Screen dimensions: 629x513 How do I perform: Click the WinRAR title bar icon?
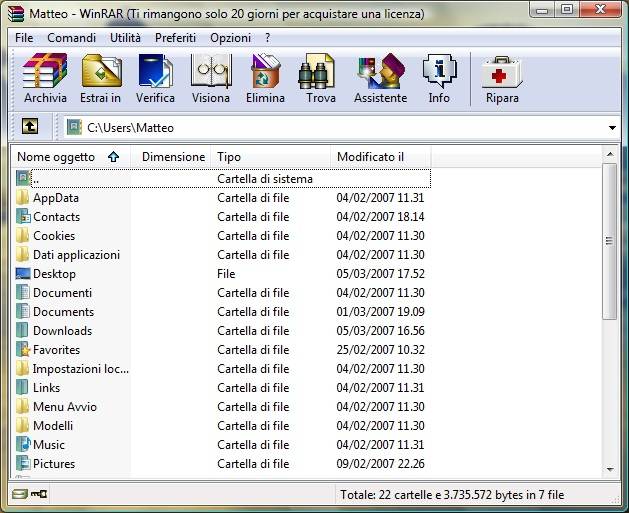click(x=16, y=14)
